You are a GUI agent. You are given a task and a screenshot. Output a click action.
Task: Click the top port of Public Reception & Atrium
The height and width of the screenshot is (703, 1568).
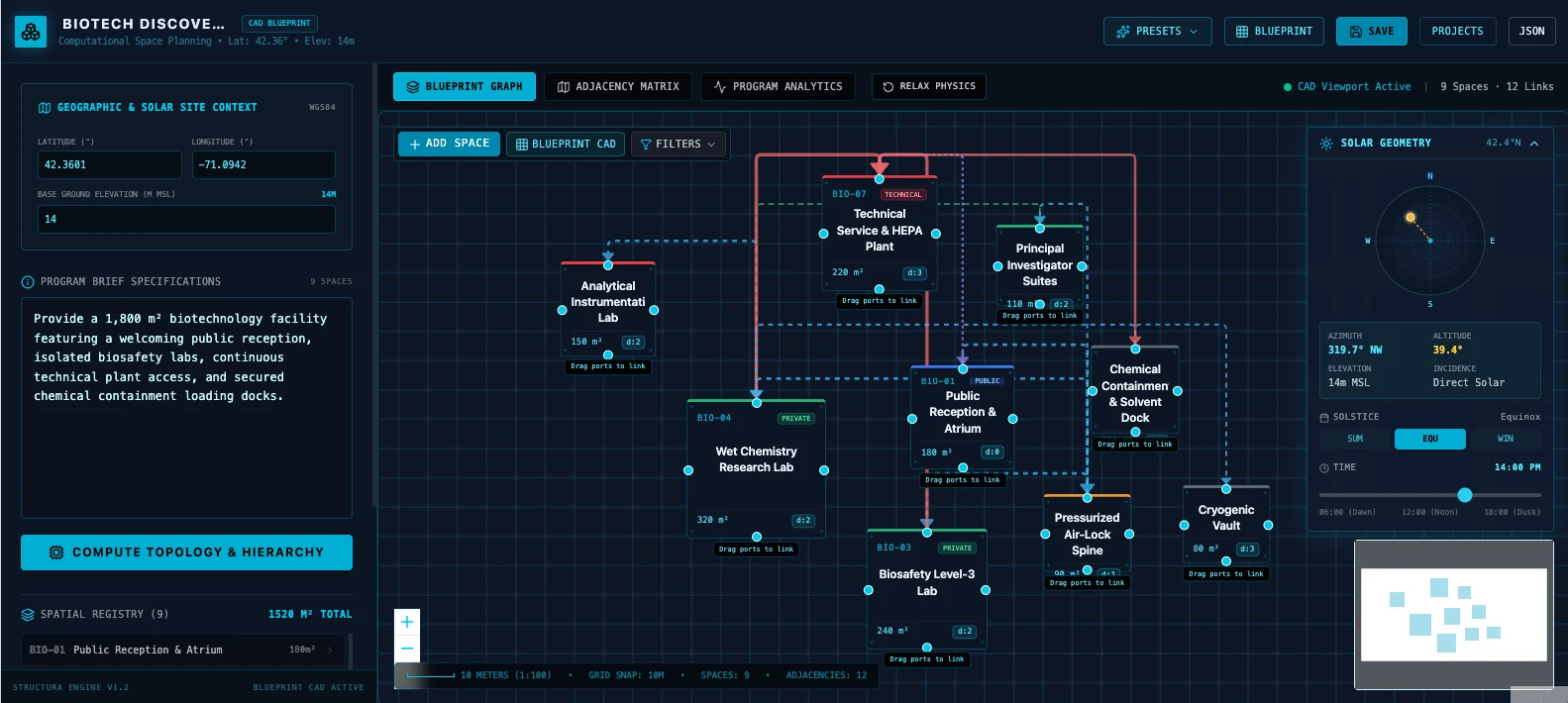click(x=963, y=369)
